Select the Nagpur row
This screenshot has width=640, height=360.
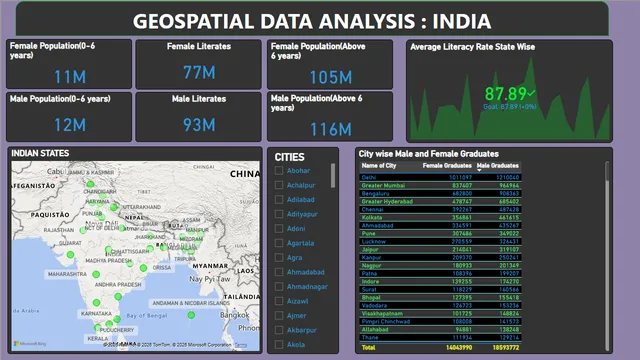coord(440,265)
